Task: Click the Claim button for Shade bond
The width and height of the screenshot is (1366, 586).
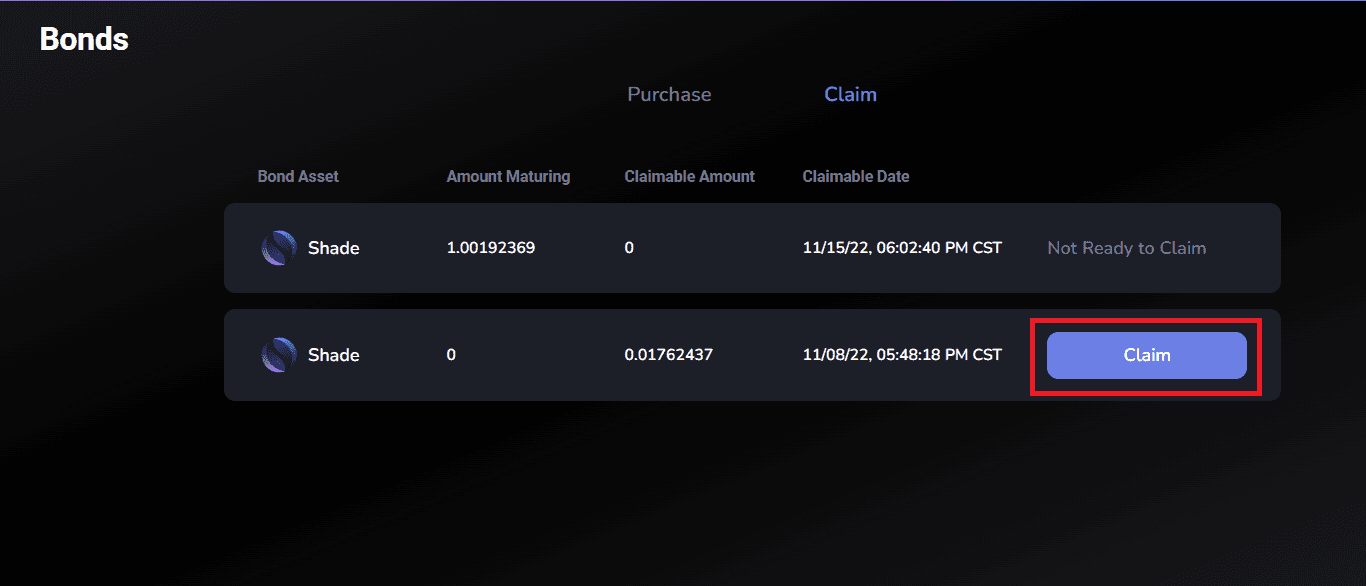Action: (1146, 355)
